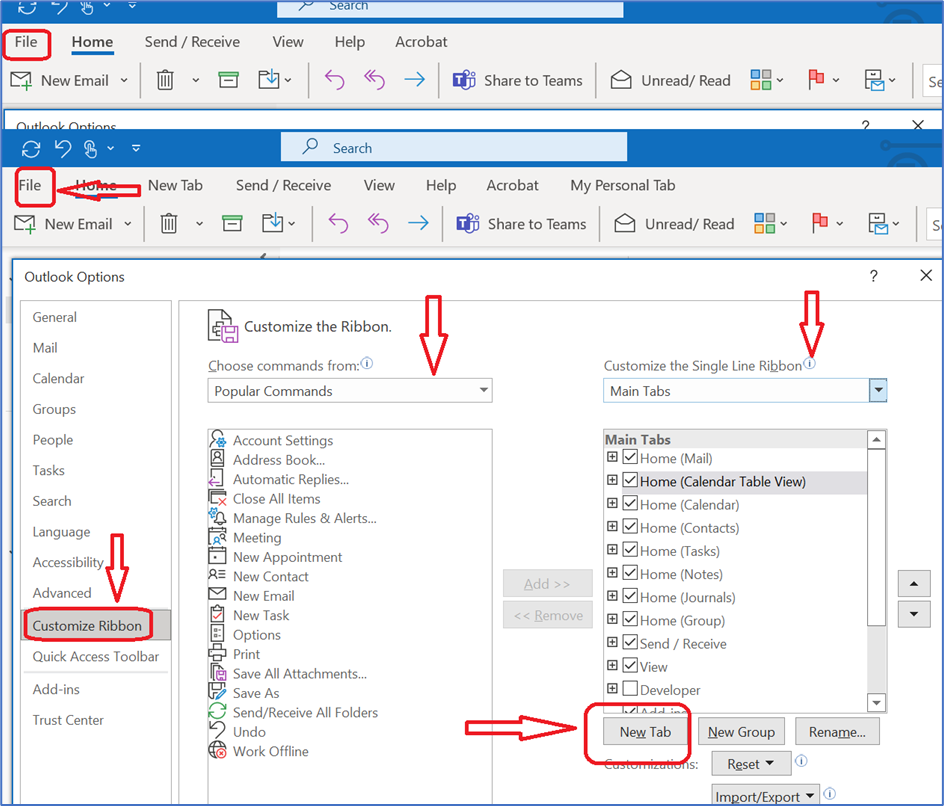The image size is (944, 806).
Task: Click Archive icon in background Outlook window
Action: click(x=228, y=79)
